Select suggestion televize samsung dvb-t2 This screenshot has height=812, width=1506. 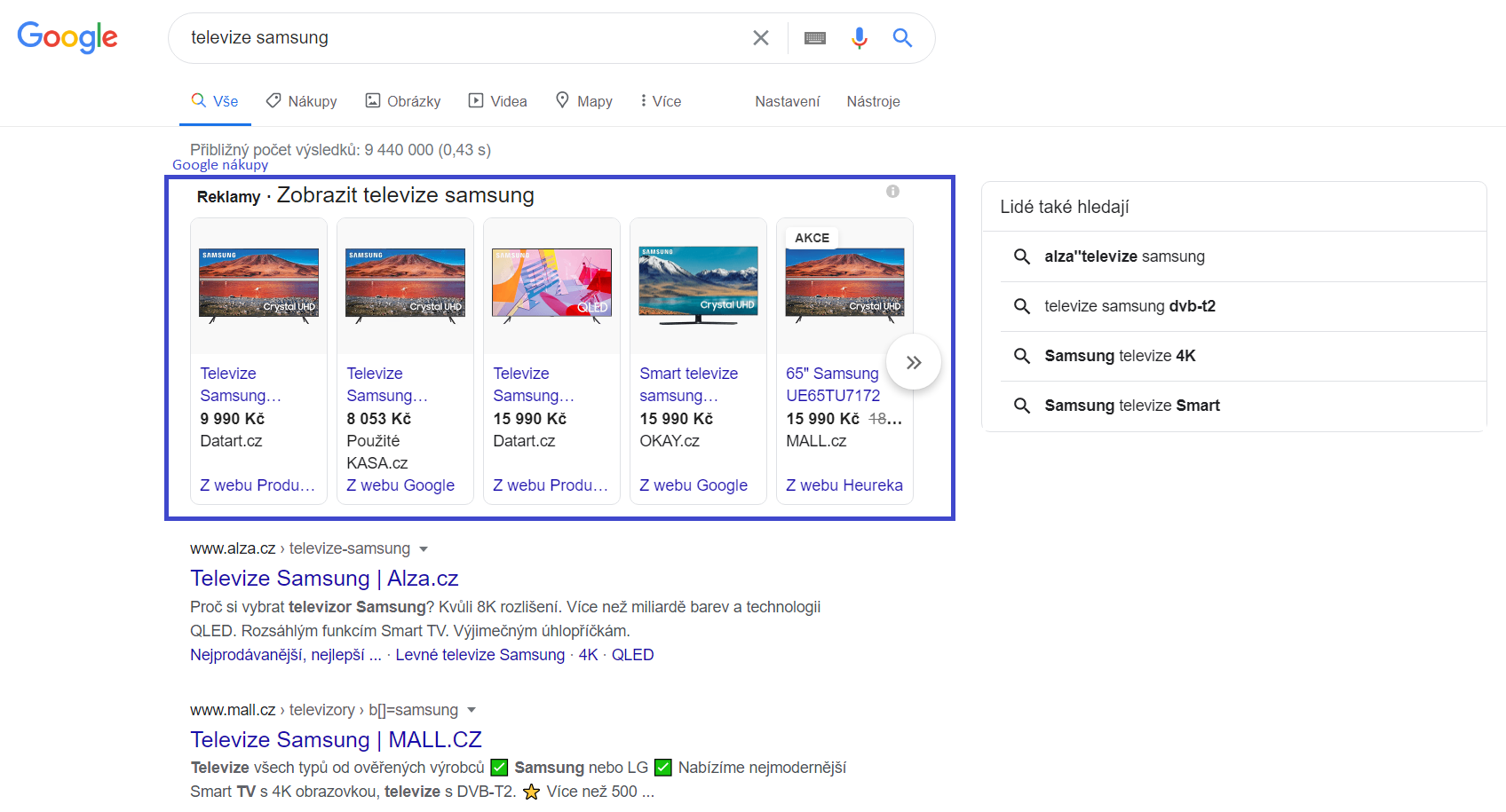[1129, 306]
